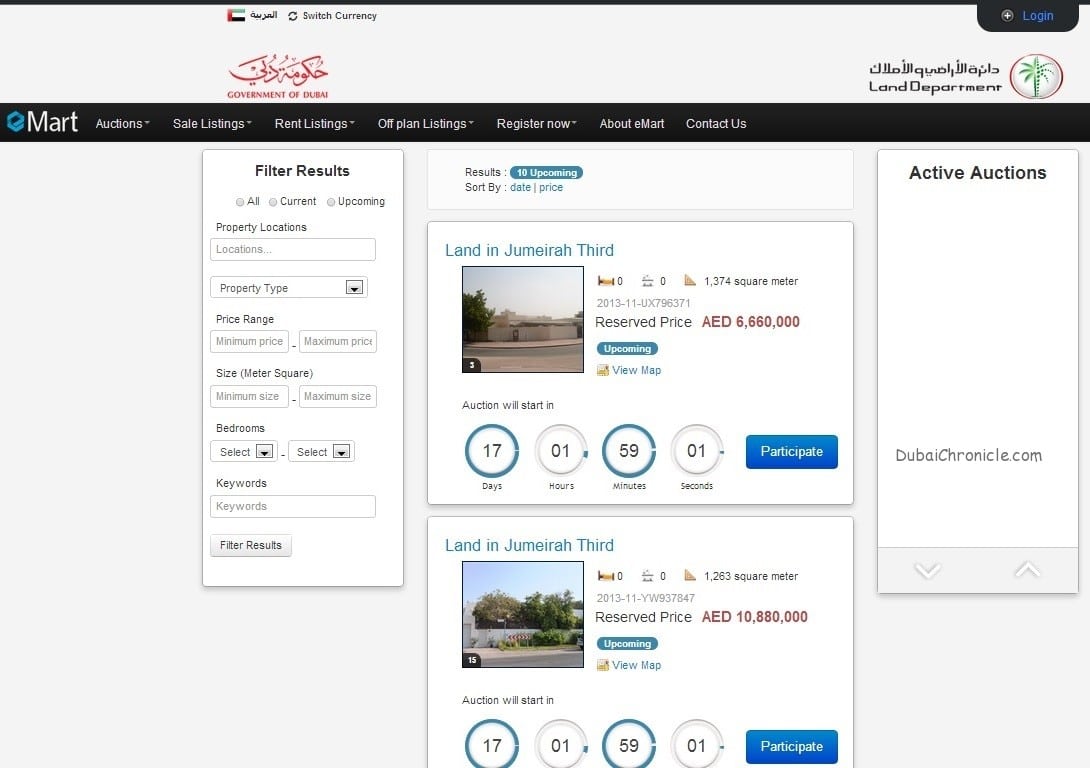Open the second Bedrooms Select dropdown

tap(321, 452)
